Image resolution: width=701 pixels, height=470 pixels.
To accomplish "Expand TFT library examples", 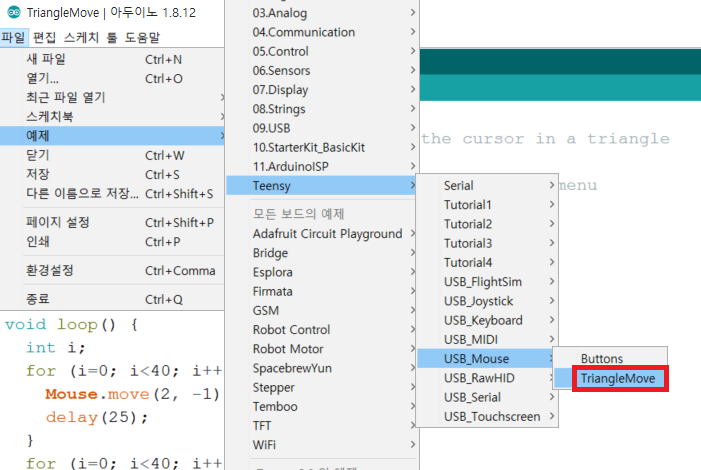I will 323,426.
